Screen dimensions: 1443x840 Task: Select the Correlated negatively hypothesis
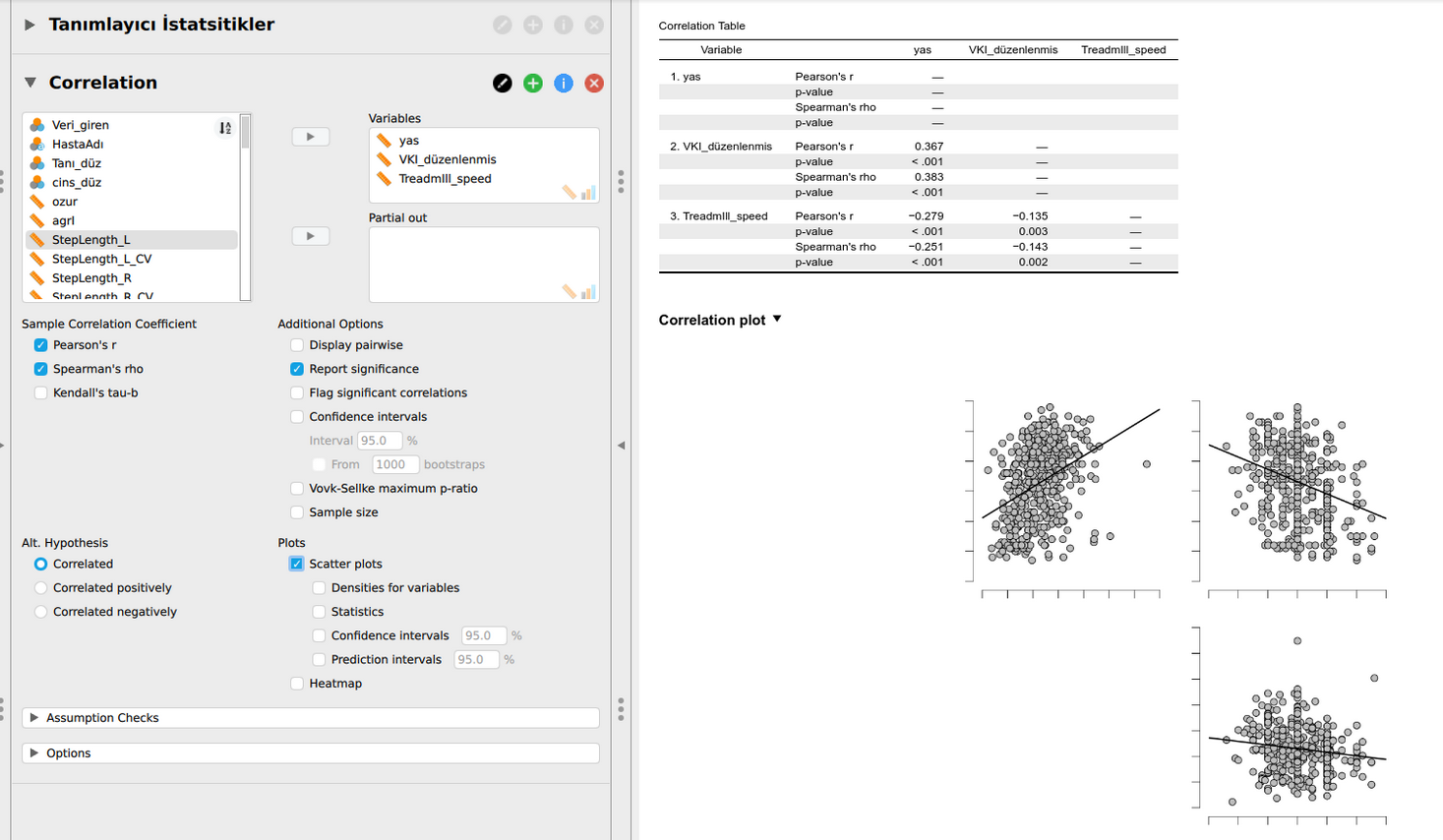coord(40,611)
